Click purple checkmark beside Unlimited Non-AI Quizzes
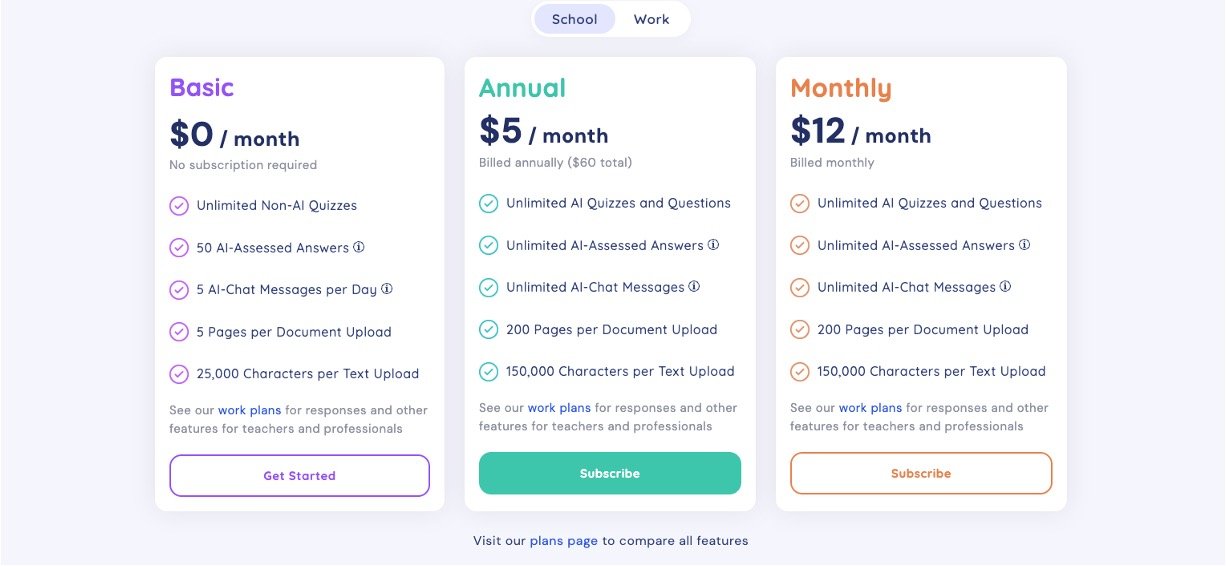 179,206
